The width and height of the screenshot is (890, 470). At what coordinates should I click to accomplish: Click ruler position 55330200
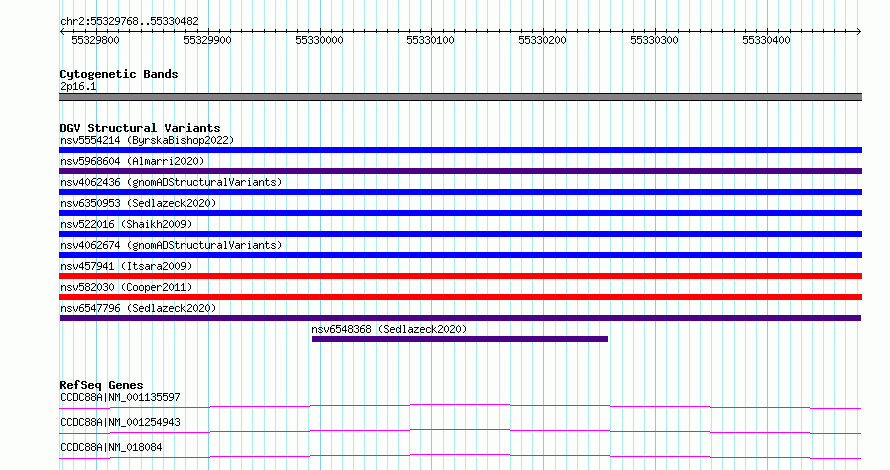coord(543,40)
